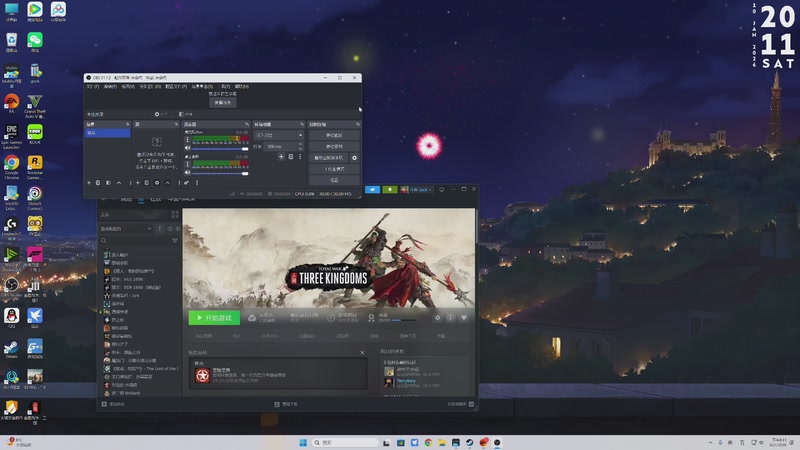
Task: Close the activity post with X in Steam
Action: tap(362, 353)
